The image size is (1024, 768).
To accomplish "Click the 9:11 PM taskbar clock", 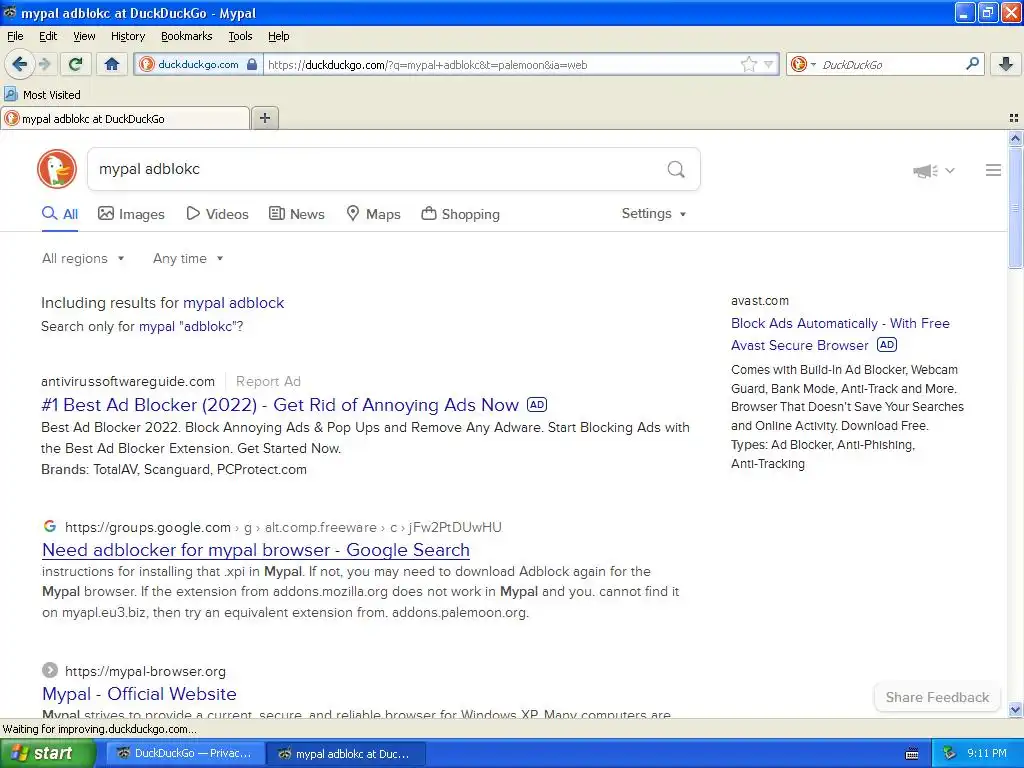I will 987,753.
